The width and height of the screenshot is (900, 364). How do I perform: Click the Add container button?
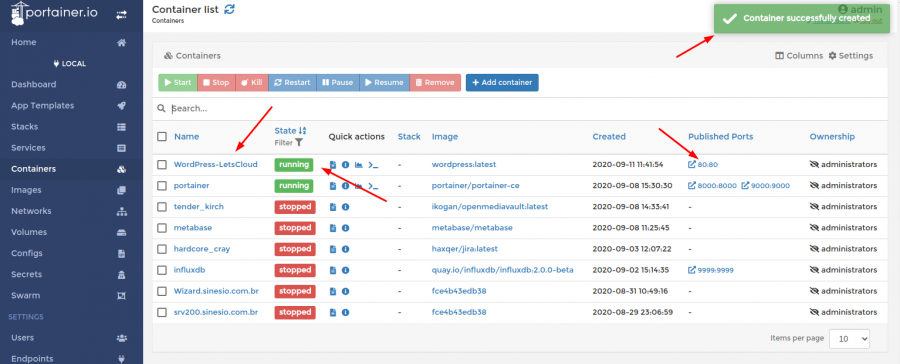tap(502, 83)
